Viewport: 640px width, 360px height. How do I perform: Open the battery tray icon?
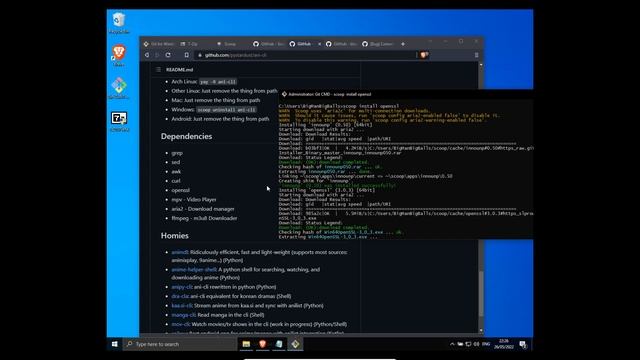click(460, 344)
